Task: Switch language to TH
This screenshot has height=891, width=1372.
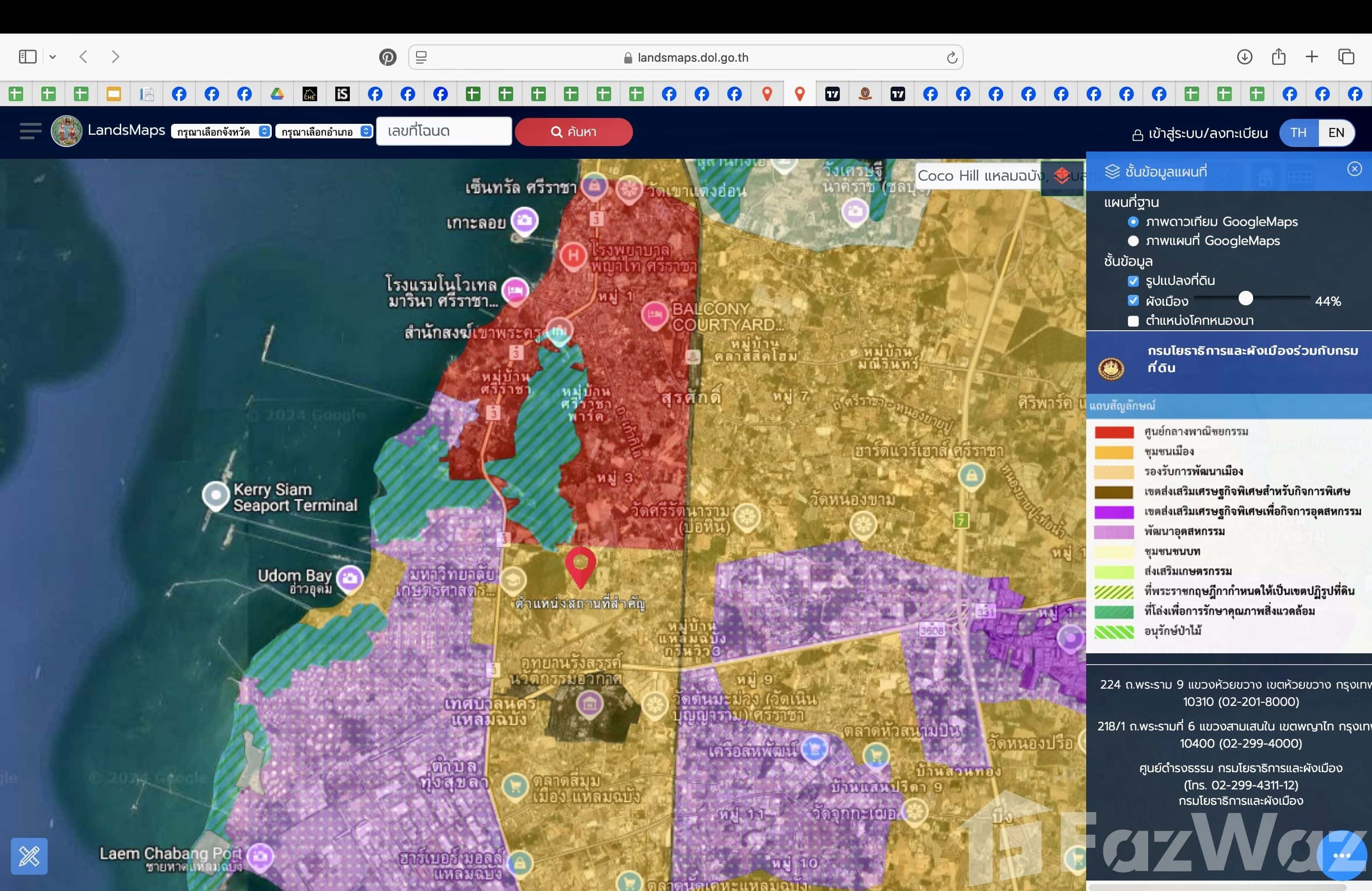Action: 1298,132
